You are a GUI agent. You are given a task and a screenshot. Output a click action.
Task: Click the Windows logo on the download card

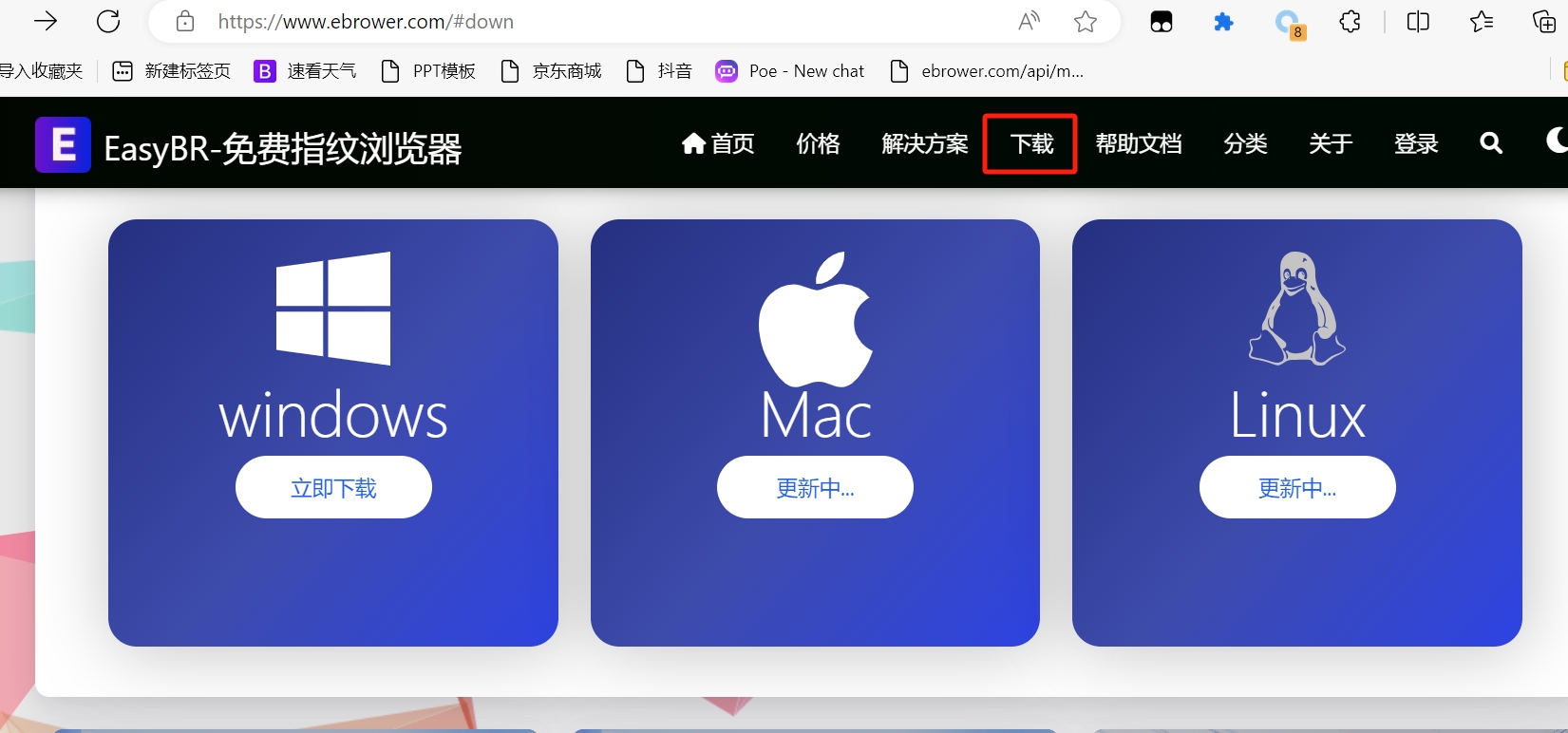point(333,309)
